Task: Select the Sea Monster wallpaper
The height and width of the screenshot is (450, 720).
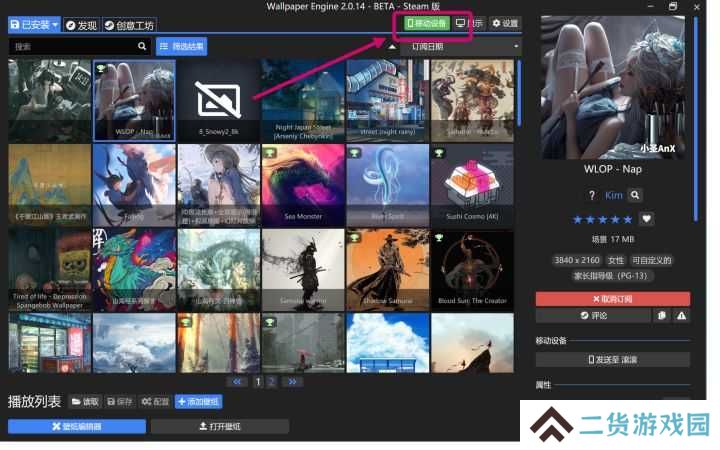Action: [303, 185]
